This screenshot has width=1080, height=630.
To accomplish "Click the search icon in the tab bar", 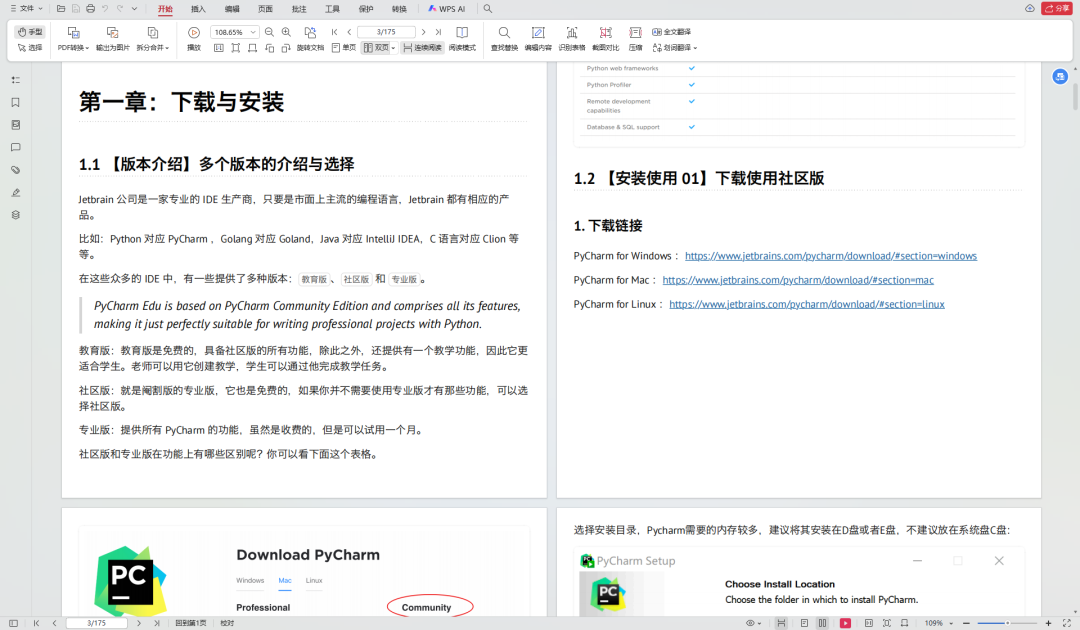I will coord(488,9).
